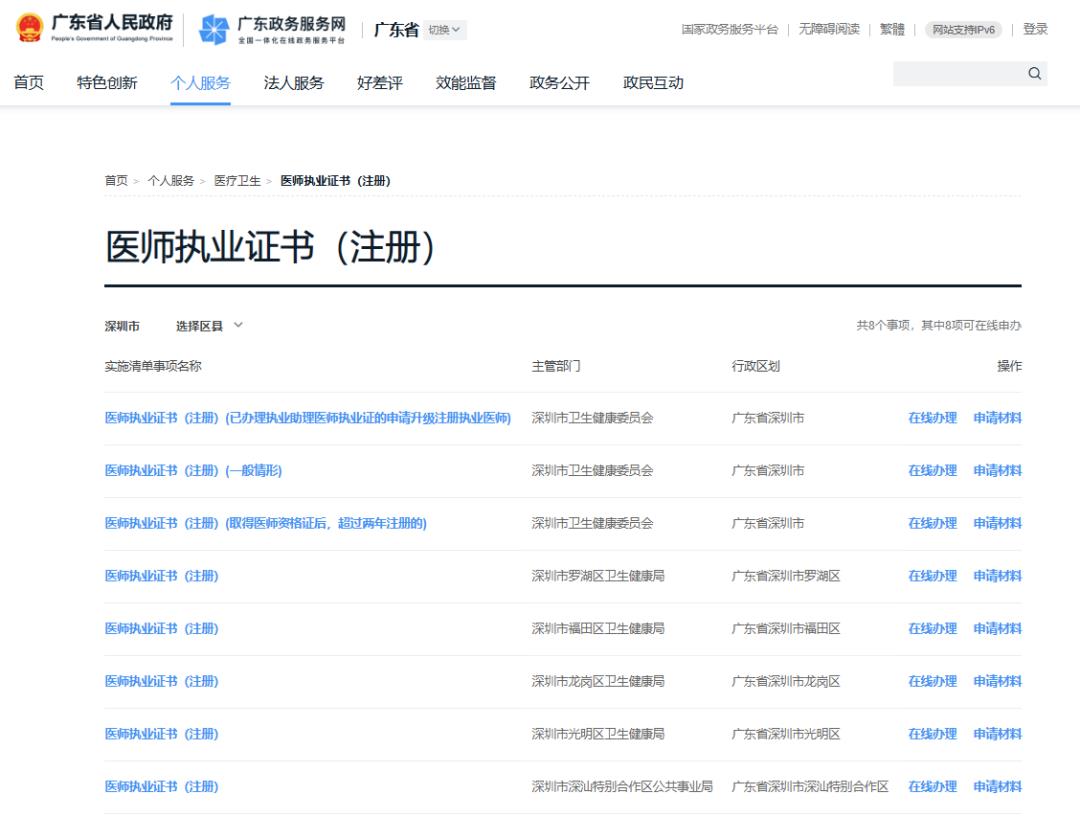Open 医师执业证书(注册) item for 罗湖区
This screenshot has width=1080, height=817.
tap(161, 576)
